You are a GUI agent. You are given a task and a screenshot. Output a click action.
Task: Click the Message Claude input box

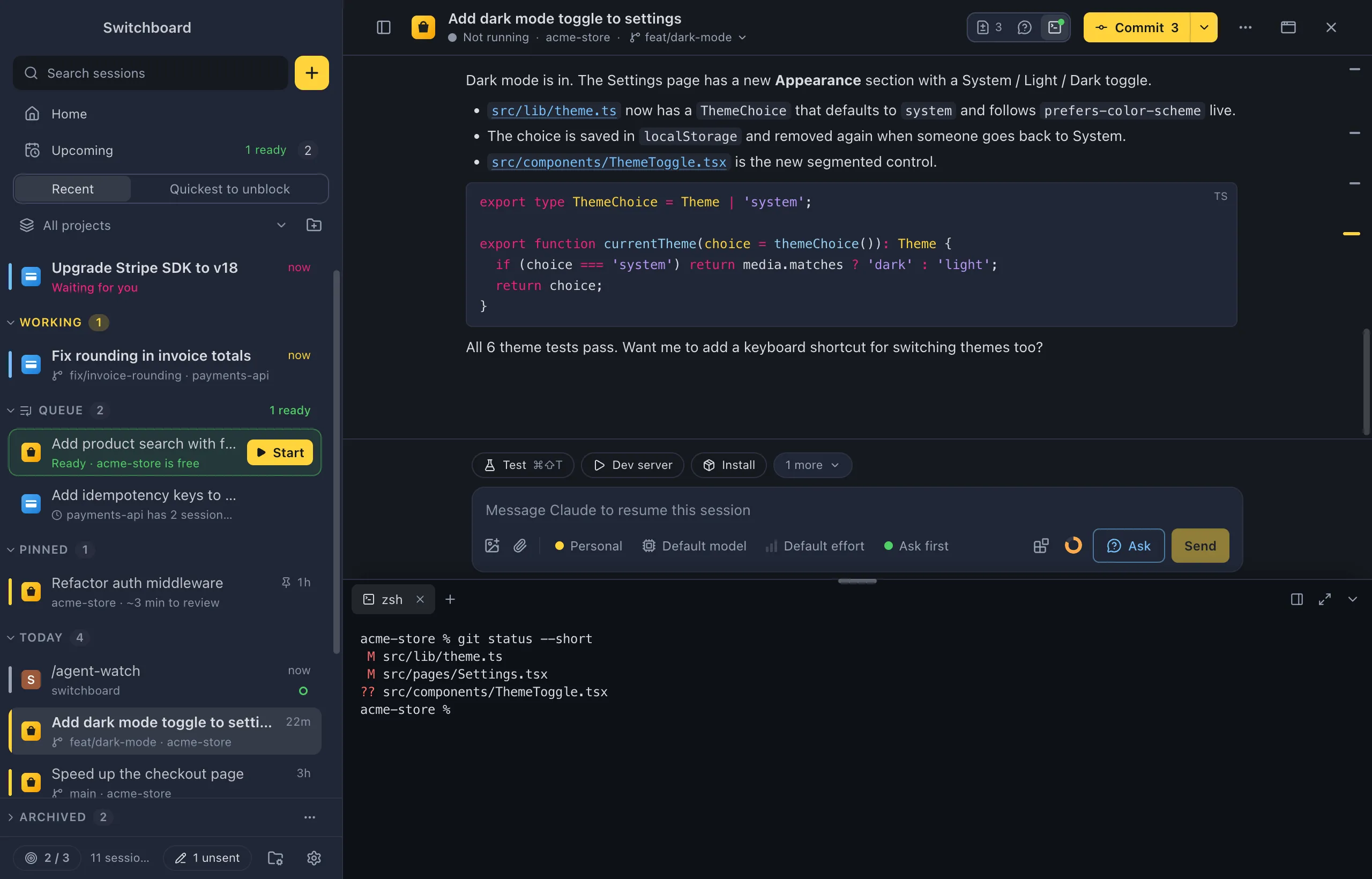(x=856, y=510)
